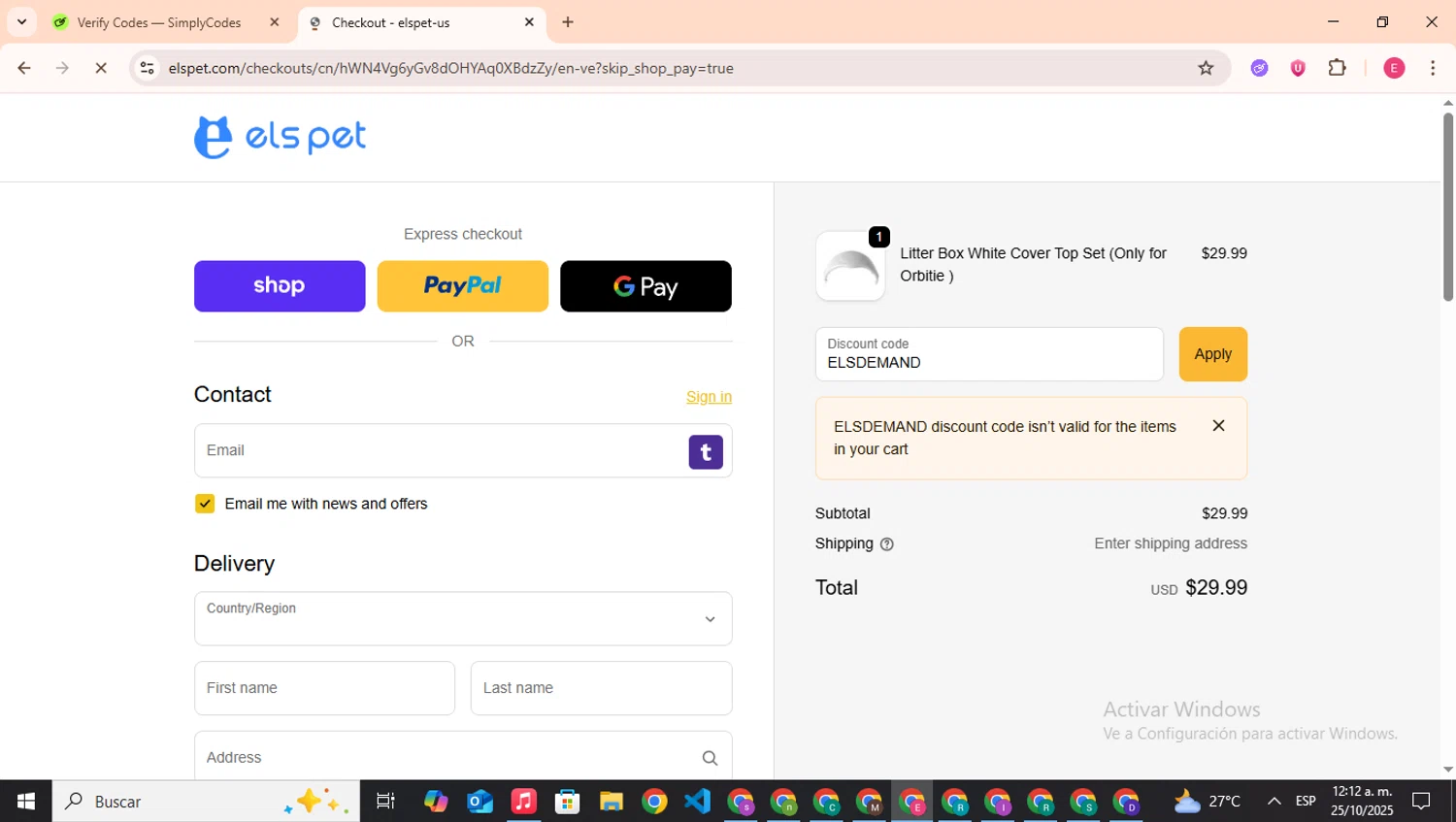Go forward to the next page
This screenshot has width=1456, height=822.
coord(62,68)
